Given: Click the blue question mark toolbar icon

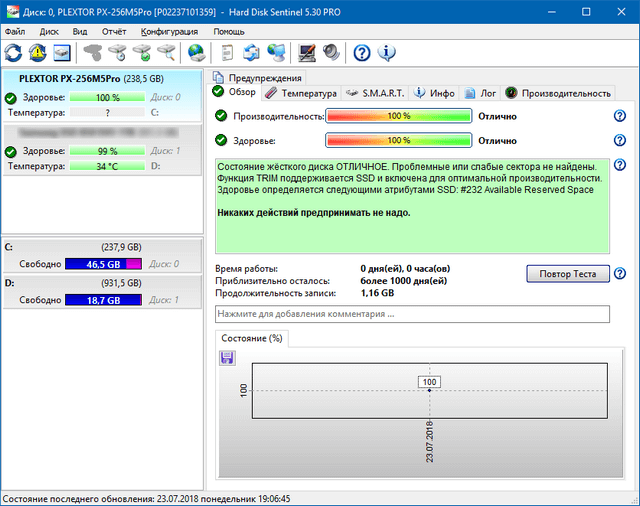Looking at the screenshot, I should click(x=362, y=52).
